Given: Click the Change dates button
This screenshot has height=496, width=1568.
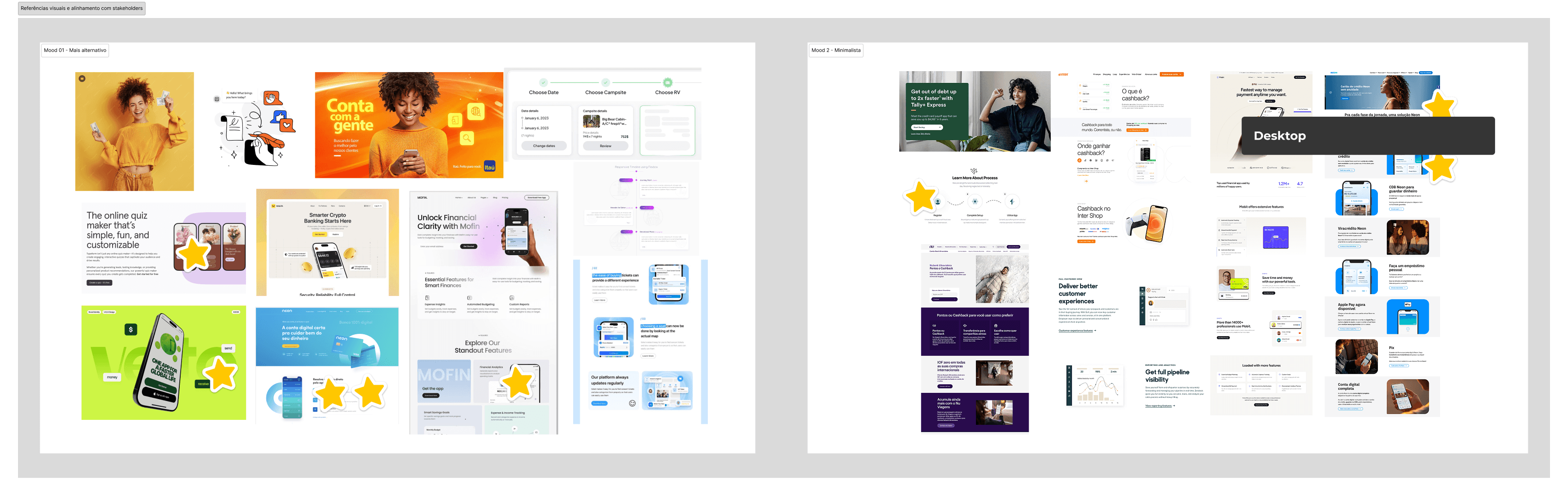Looking at the screenshot, I should pyautogui.click(x=544, y=146).
